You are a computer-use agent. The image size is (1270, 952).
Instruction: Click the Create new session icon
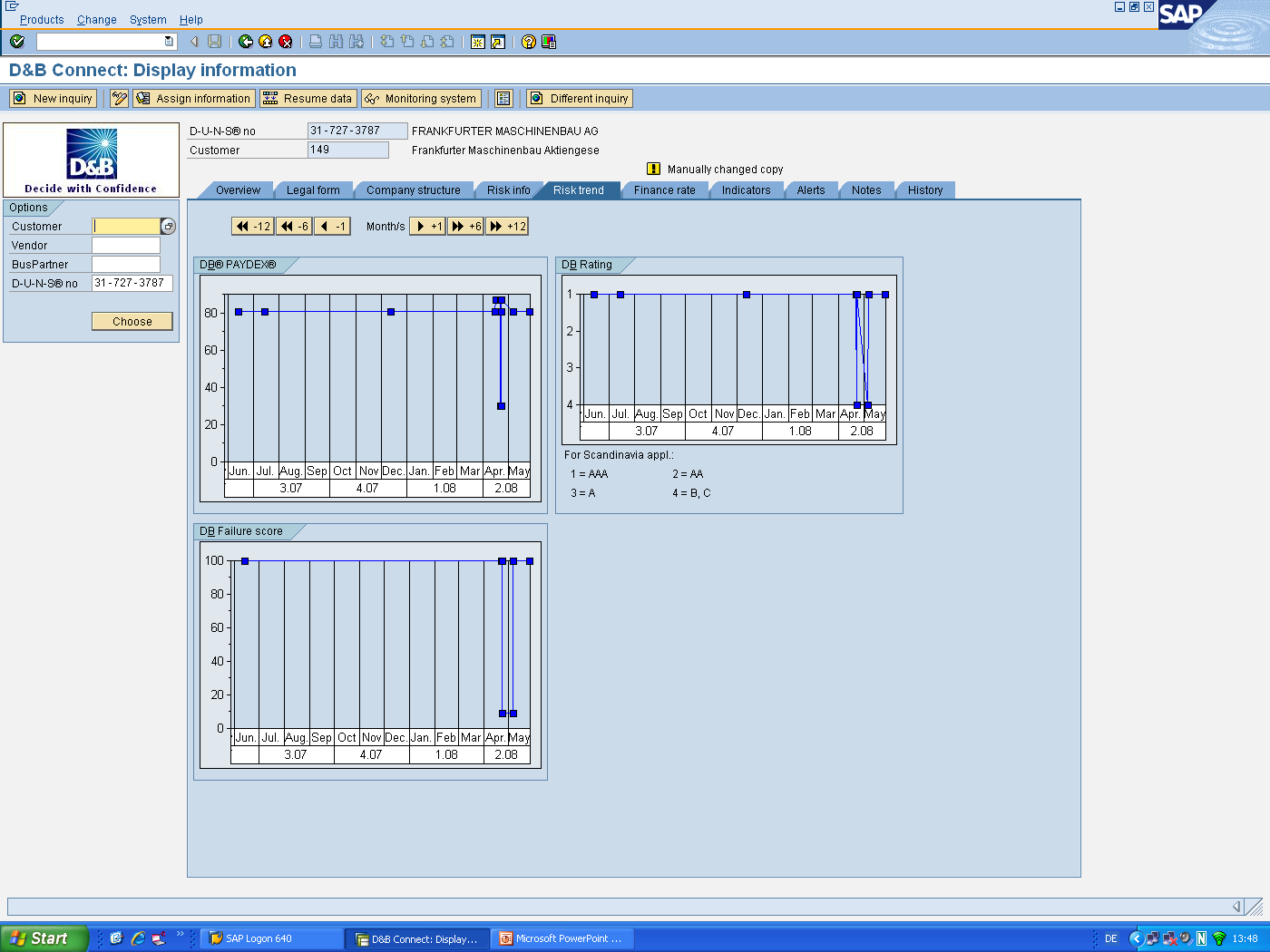point(478,42)
